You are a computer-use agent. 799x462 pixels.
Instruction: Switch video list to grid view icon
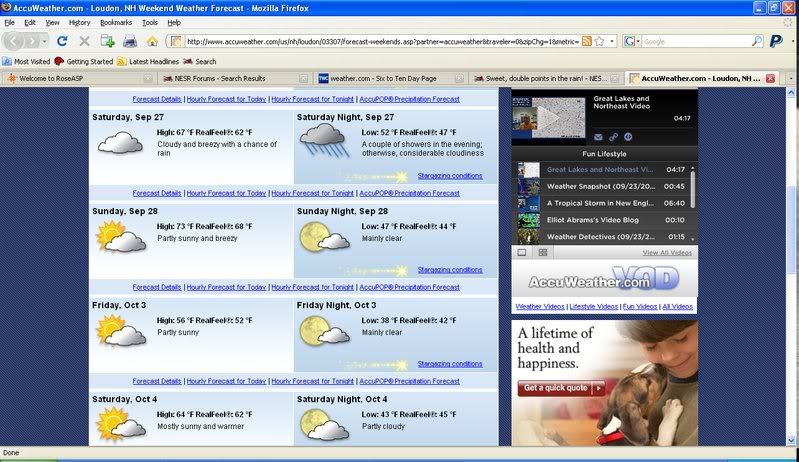[543, 253]
